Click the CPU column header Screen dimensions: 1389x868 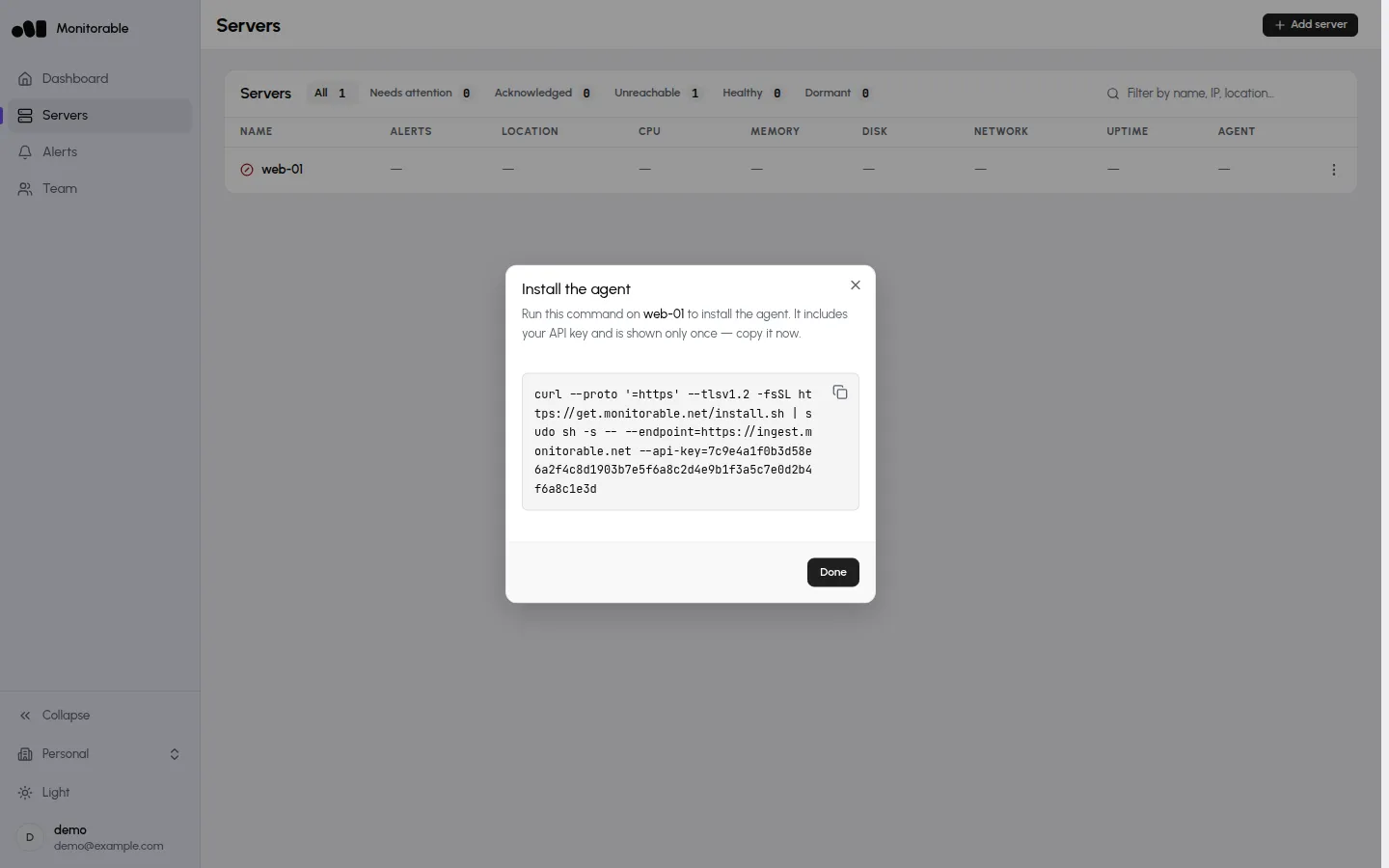click(649, 131)
